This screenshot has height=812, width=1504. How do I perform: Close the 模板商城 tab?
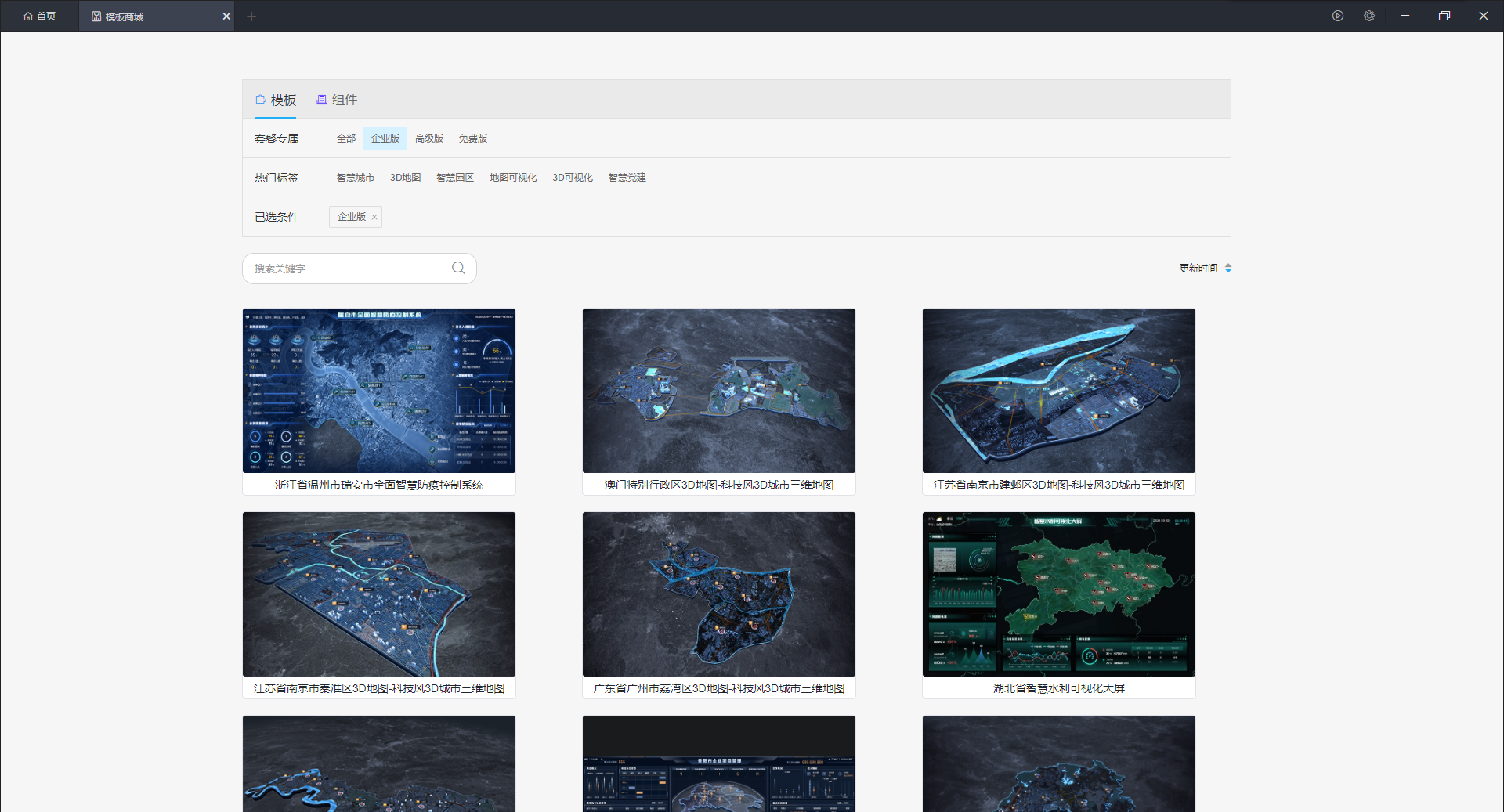pyautogui.click(x=226, y=16)
